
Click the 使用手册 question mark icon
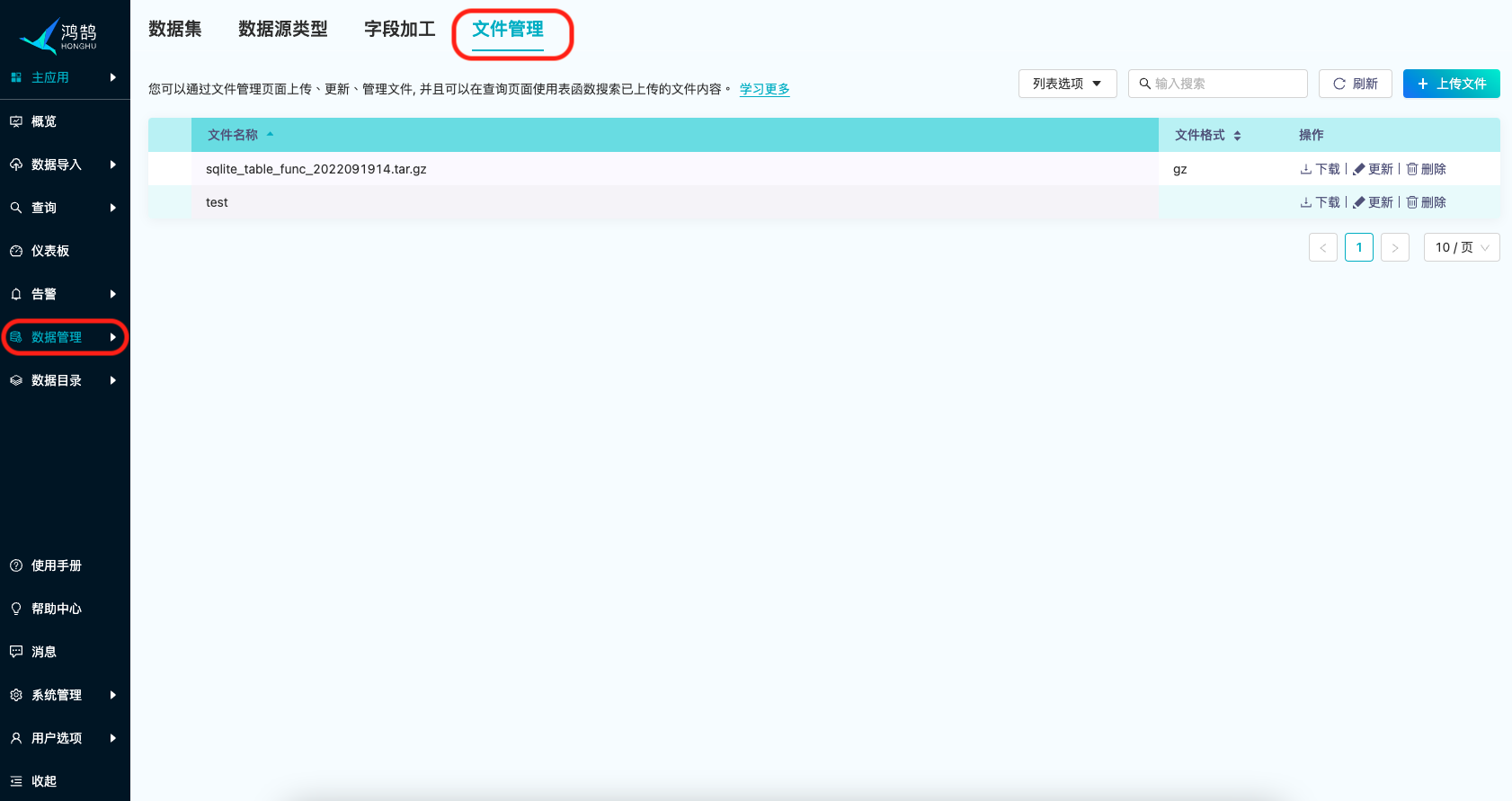coord(16,565)
